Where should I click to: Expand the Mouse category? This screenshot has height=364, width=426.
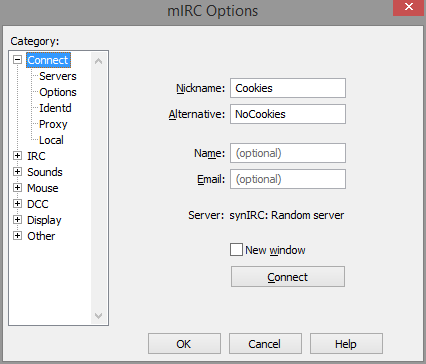tap(17, 188)
